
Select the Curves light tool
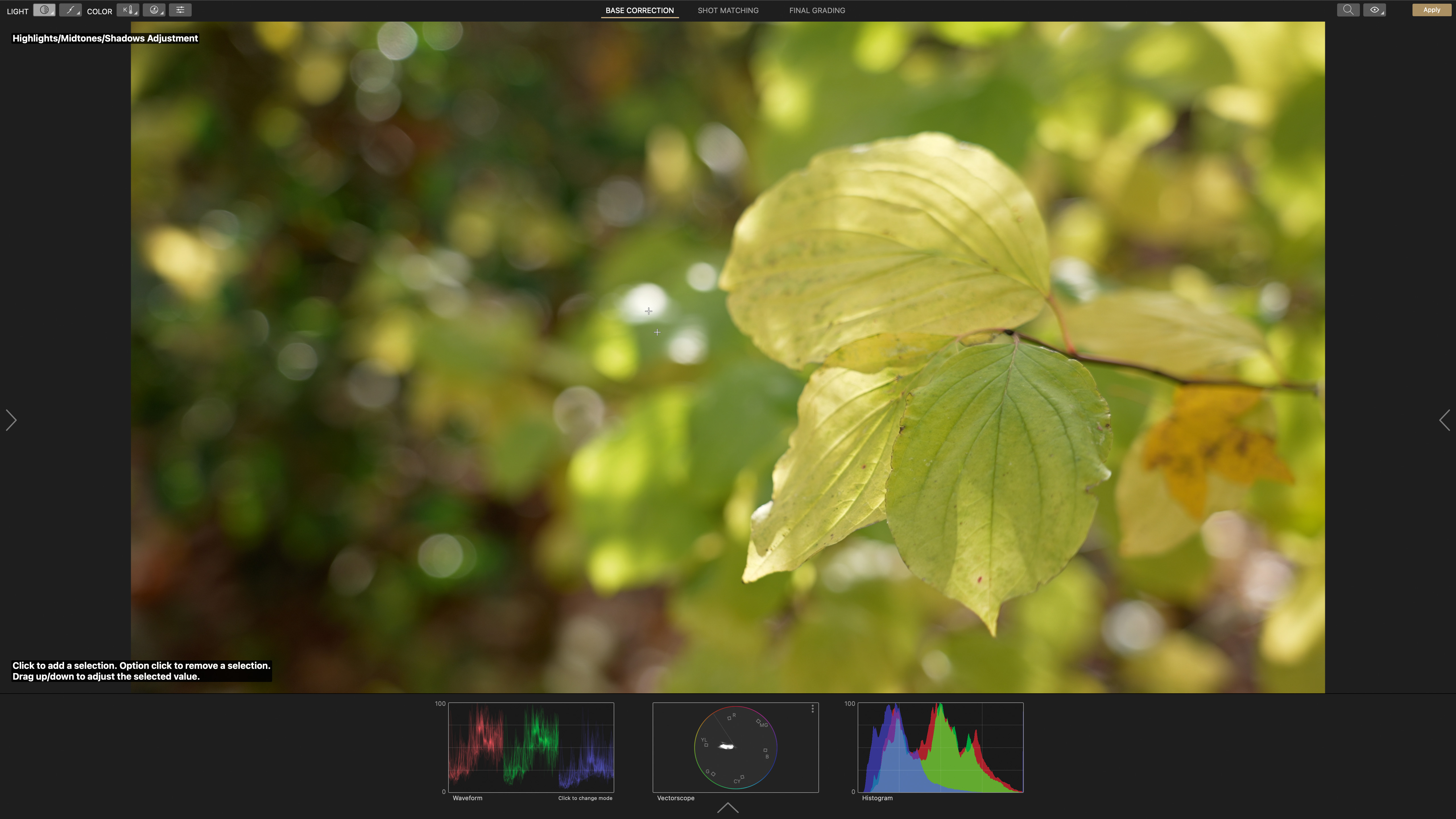(70, 10)
